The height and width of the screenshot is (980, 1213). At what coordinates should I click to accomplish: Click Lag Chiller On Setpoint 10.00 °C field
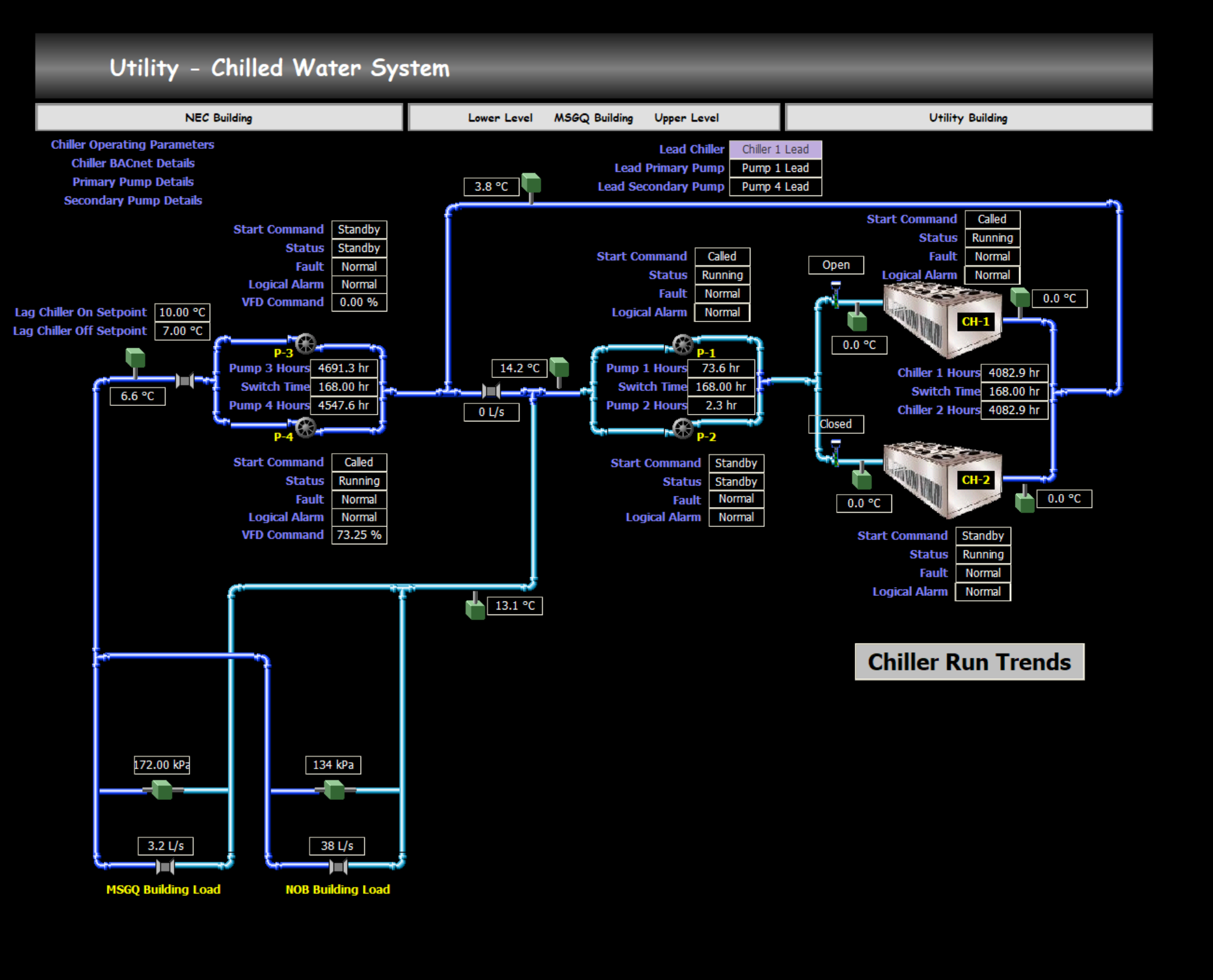pyautogui.click(x=183, y=312)
